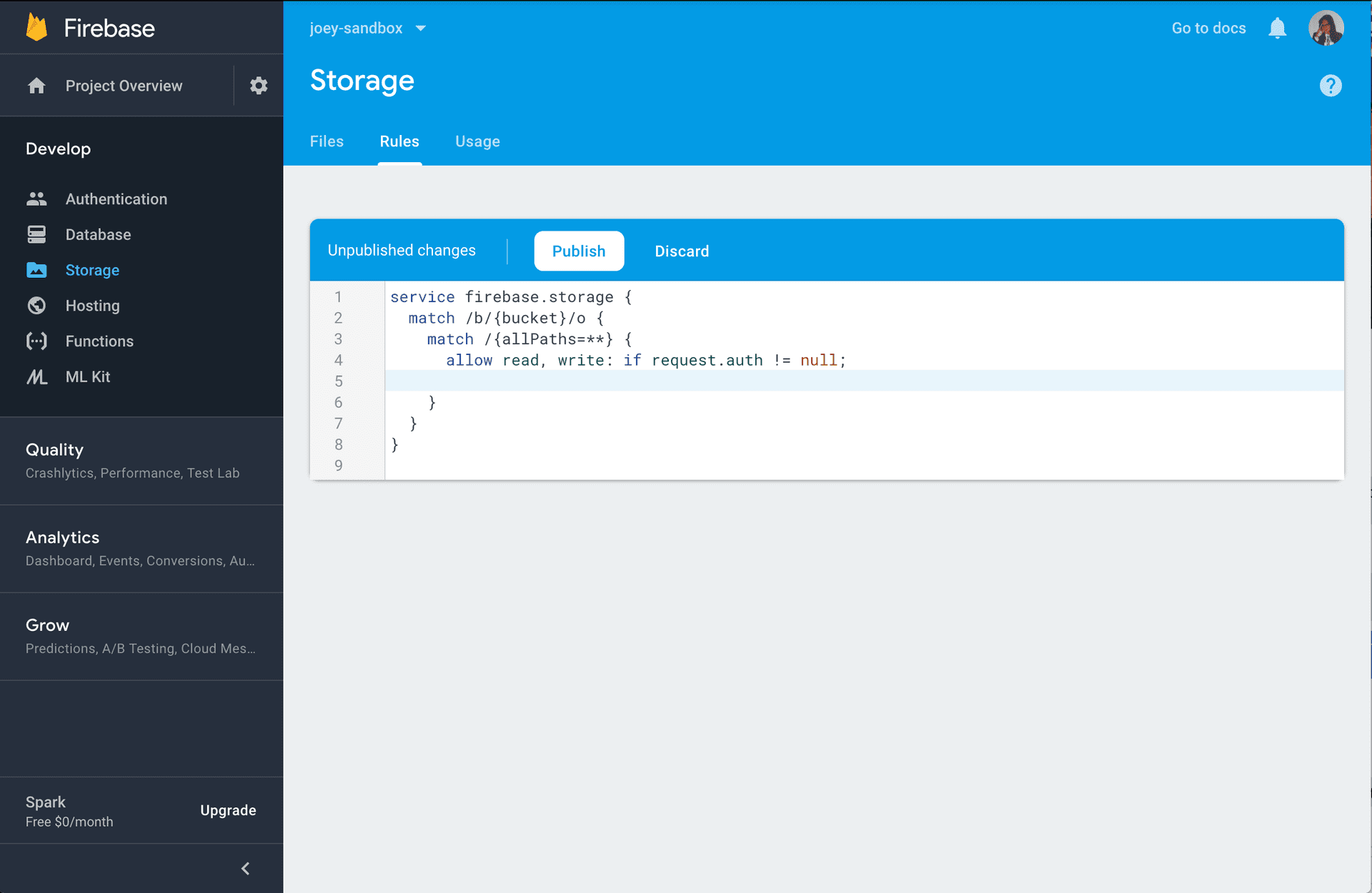Image resolution: width=1372 pixels, height=893 pixels.
Task: Click the Firebase flame logo
Action: point(36,27)
